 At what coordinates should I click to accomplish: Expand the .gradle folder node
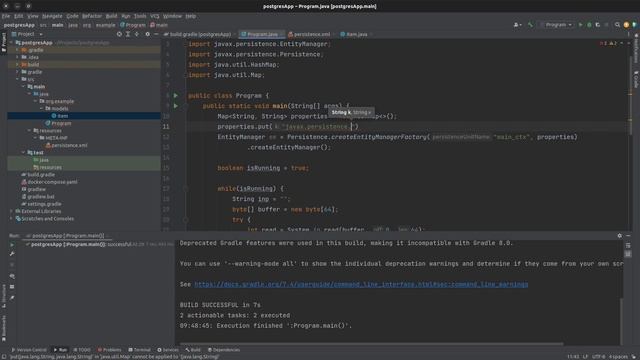click(18, 50)
